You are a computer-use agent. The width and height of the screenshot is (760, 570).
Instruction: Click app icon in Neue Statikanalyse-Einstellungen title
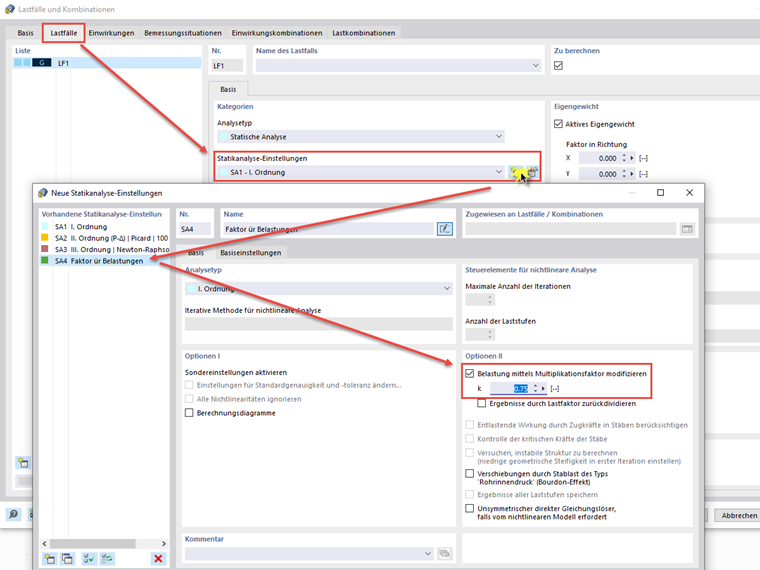pos(43,193)
